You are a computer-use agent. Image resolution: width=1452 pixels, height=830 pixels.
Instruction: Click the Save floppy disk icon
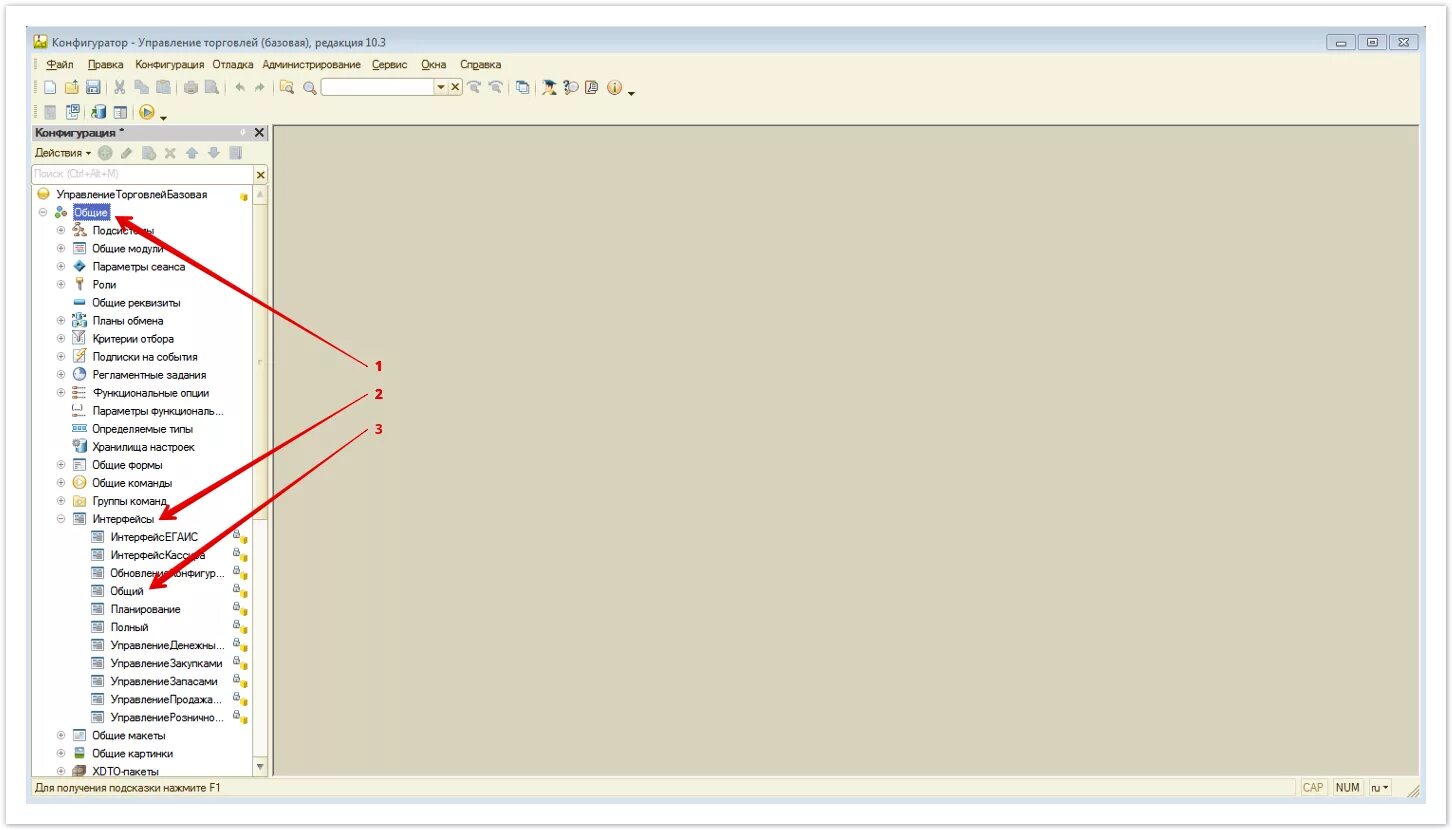click(x=93, y=87)
